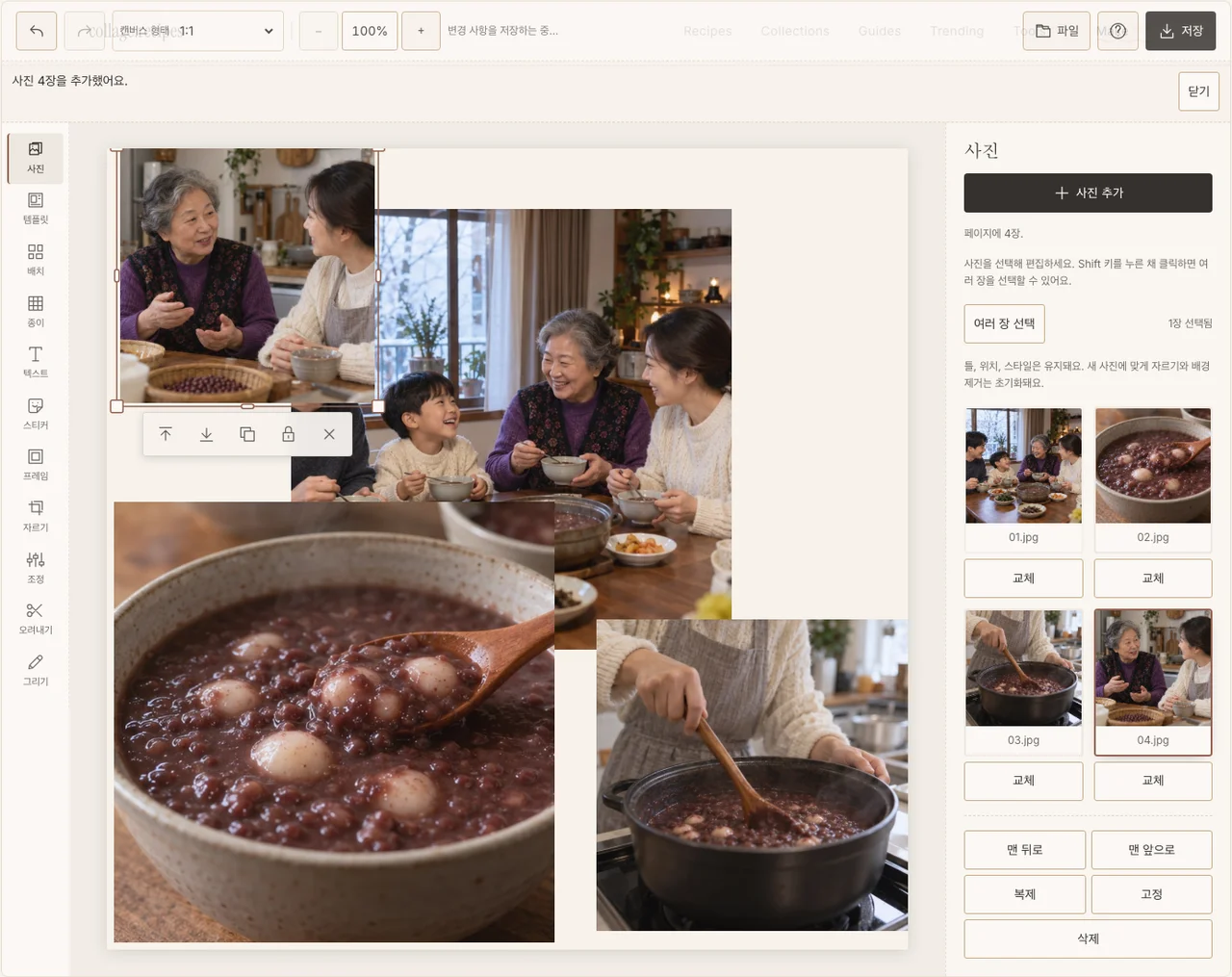Delete photo using floating toolbar X

pos(329,434)
